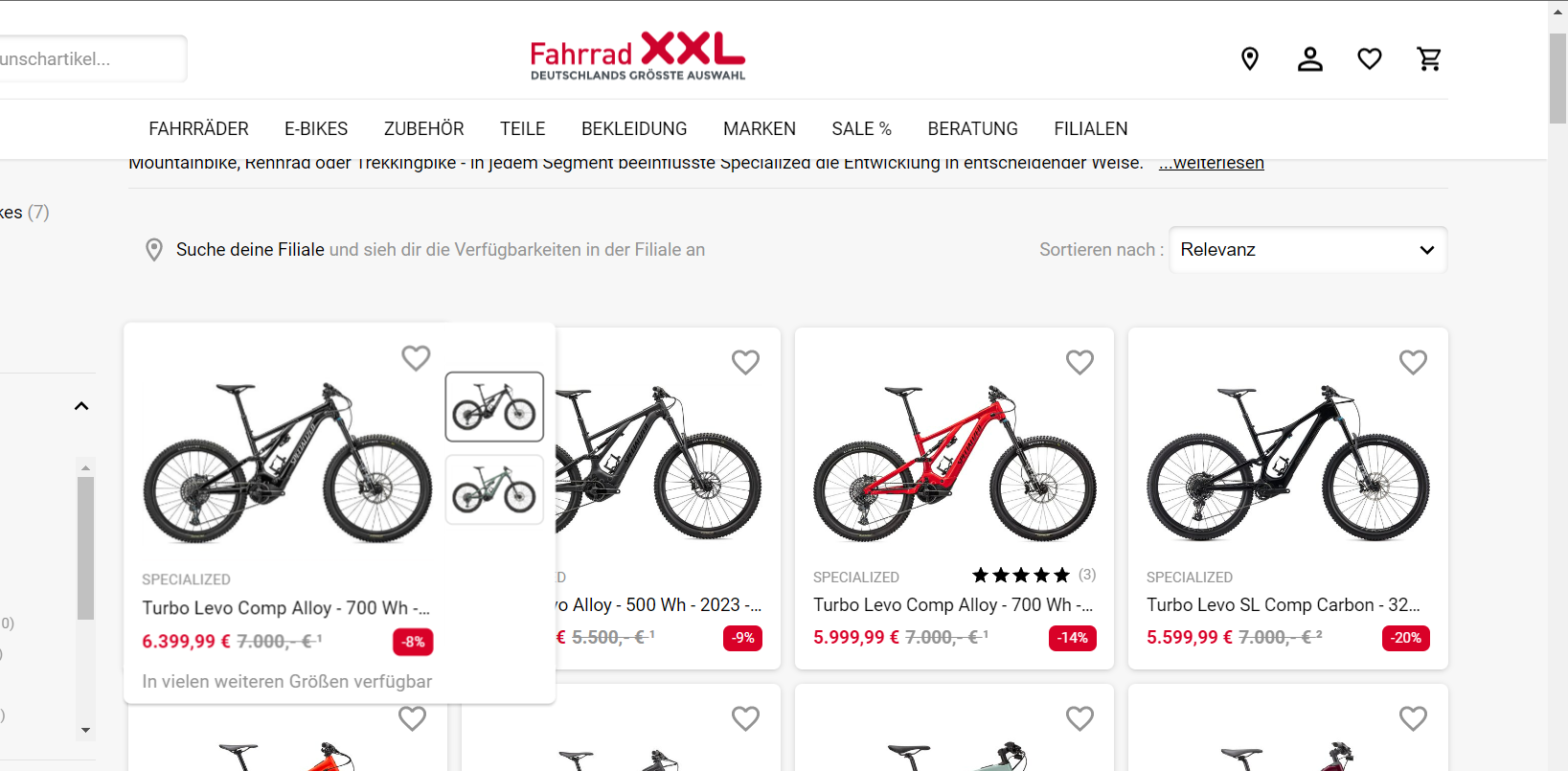Open the wishlist heart icon in header
Viewport: 1568px width, 771px height.
tap(1370, 59)
